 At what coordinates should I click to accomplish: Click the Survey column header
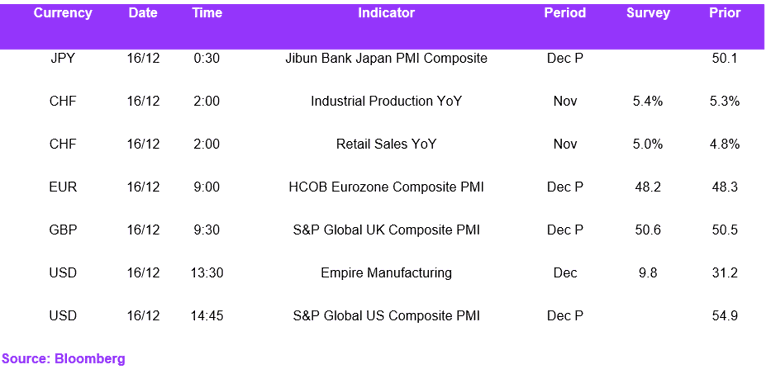[x=648, y=13]
